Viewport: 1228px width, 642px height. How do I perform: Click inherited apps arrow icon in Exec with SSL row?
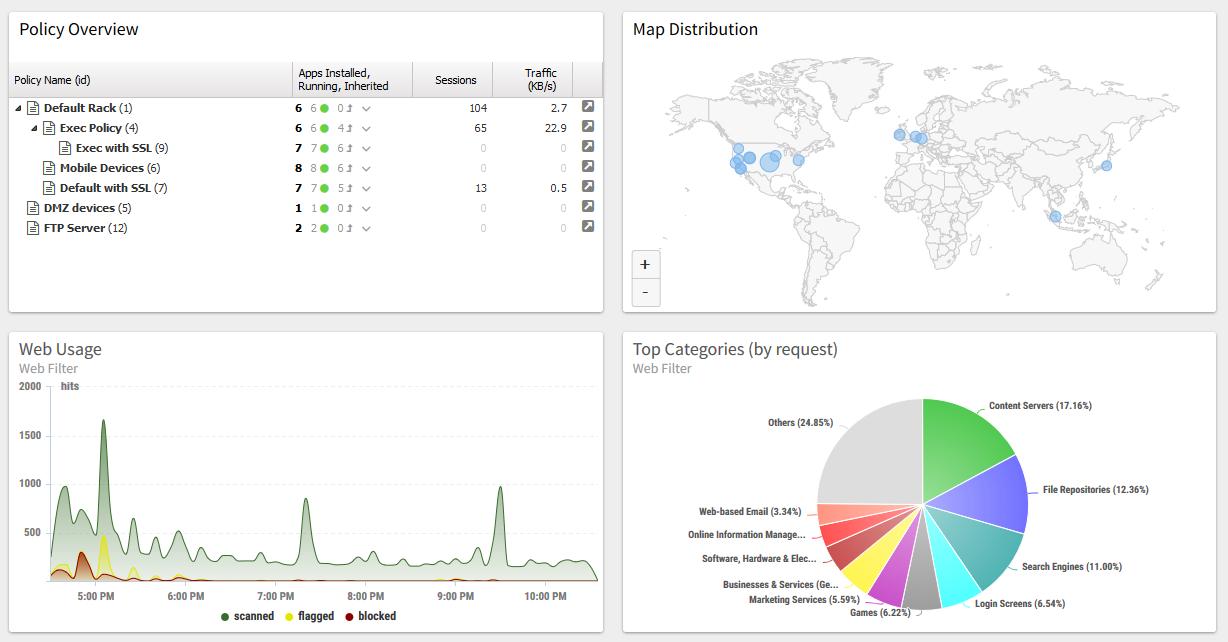[x=350, y=148]
